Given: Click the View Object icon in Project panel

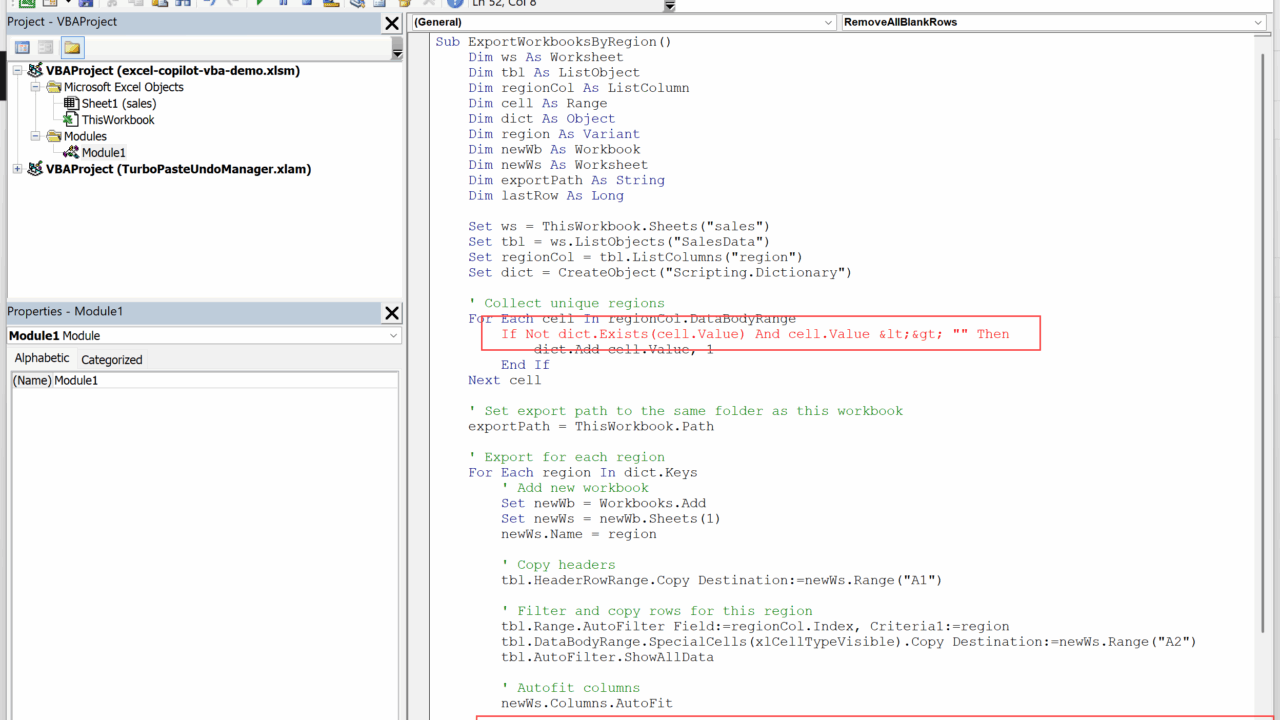Looking at the screenshot, I should tap(46, 48).
